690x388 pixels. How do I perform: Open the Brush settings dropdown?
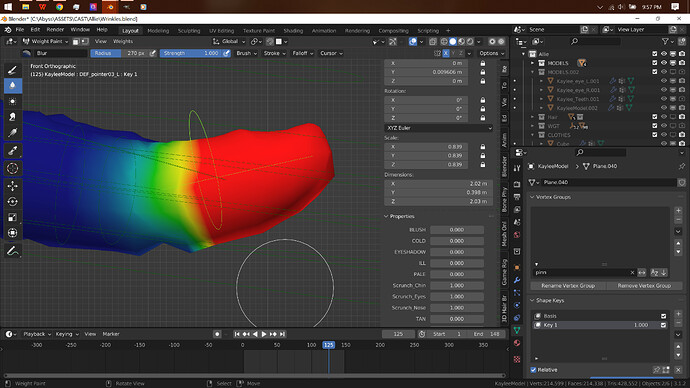(x=246, y=53)
